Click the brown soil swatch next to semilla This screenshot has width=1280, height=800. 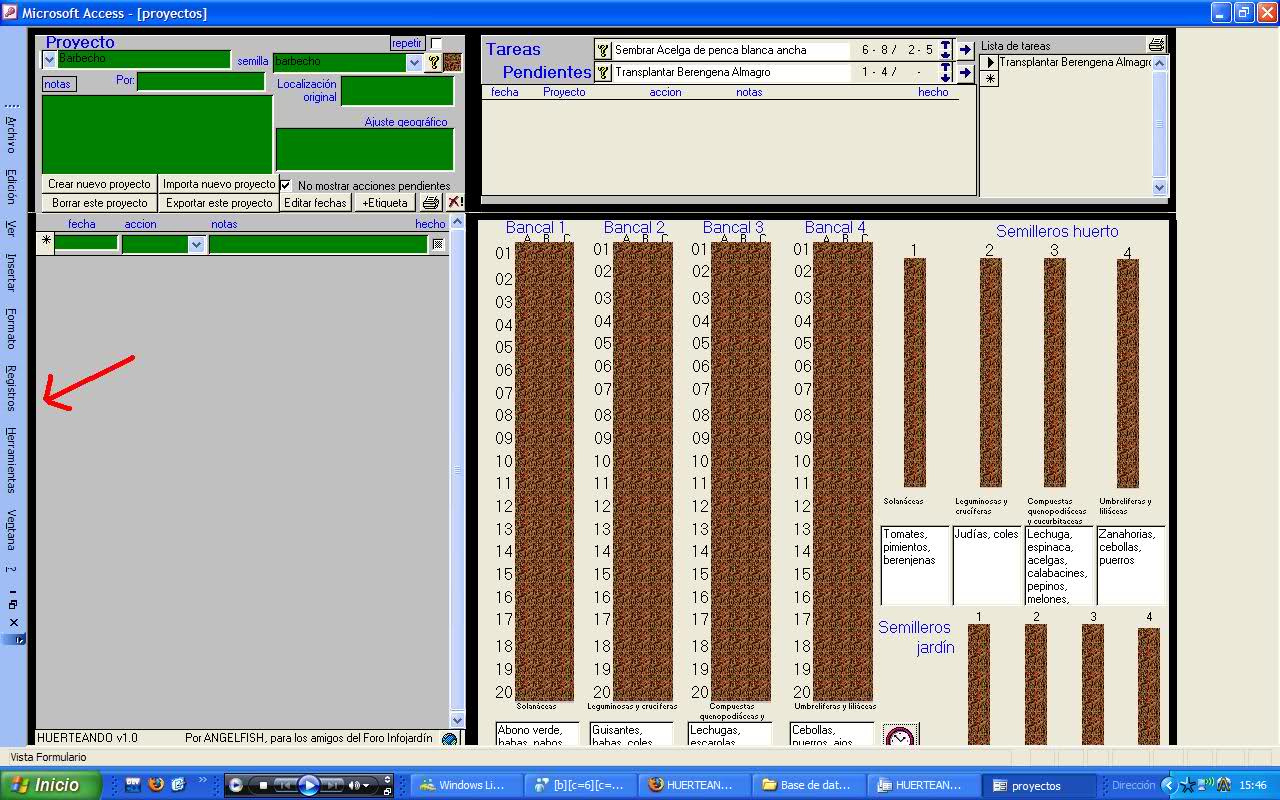pyautogui.click(x=453, y=62)
